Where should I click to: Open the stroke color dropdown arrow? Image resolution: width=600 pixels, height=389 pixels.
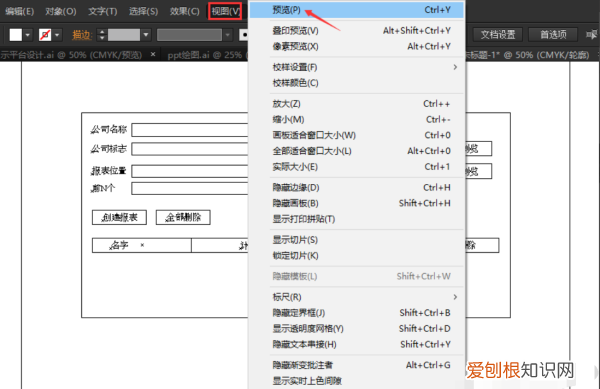(x=57, y=35)
